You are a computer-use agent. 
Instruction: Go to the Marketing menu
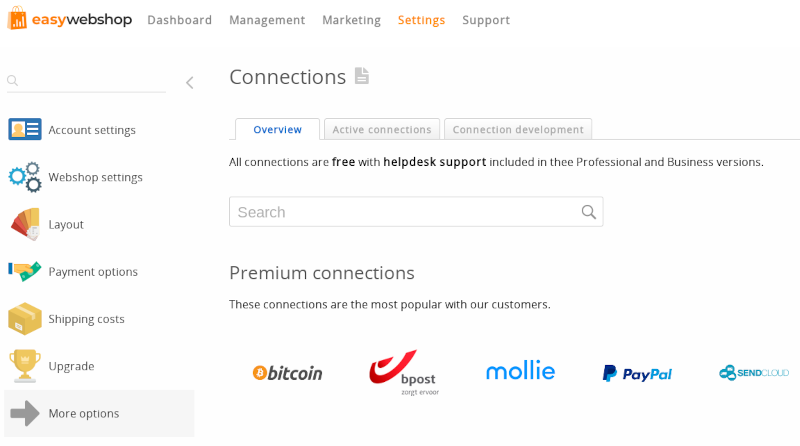tap(352, 20)
